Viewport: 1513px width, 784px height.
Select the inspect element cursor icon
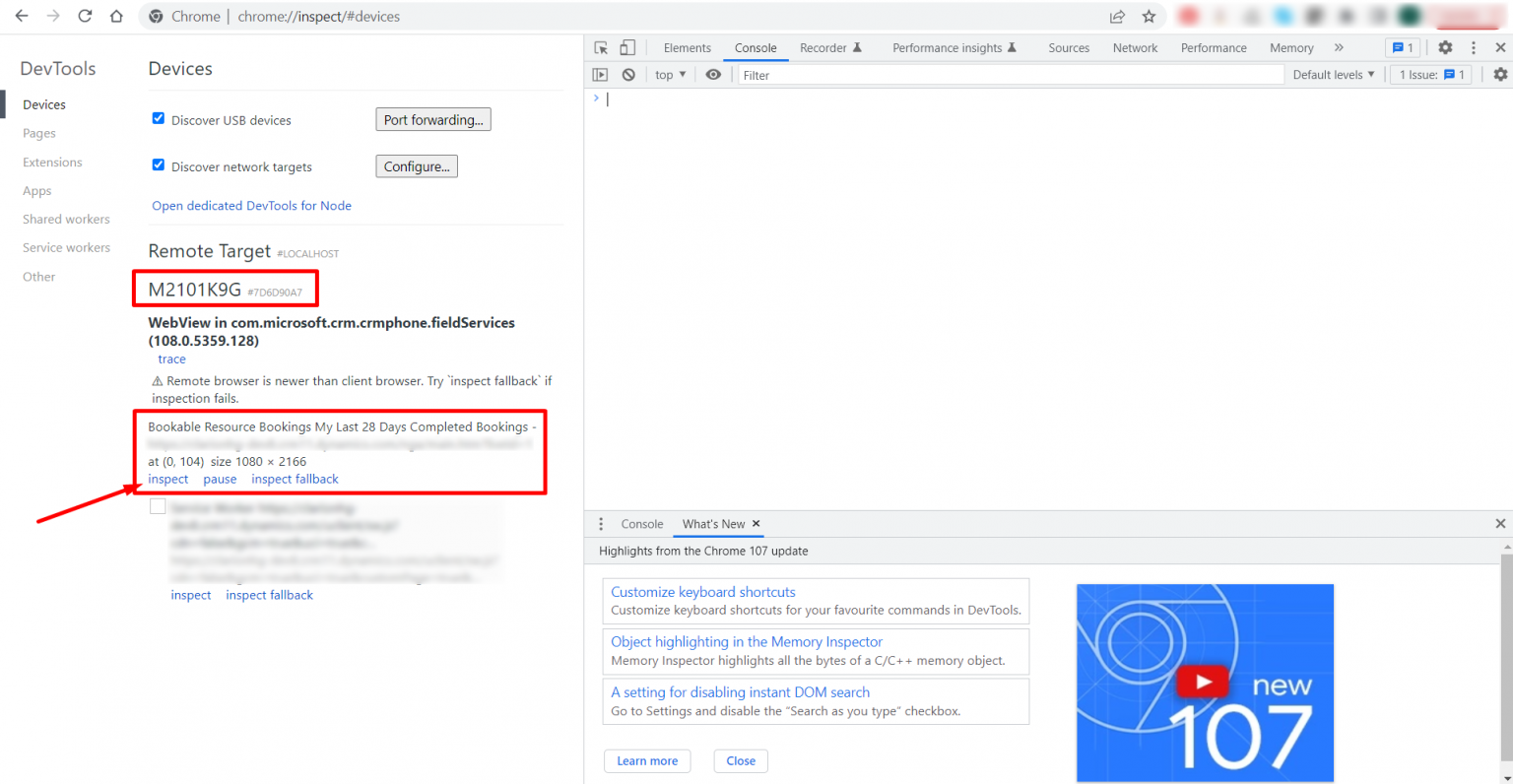600,47
